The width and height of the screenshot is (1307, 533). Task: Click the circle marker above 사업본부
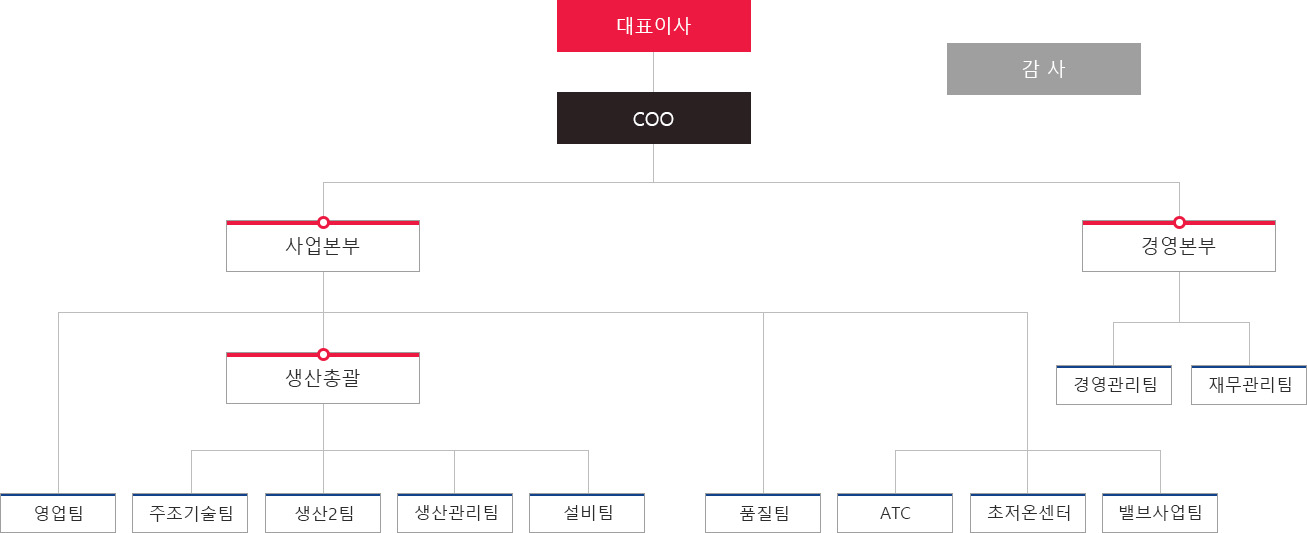point(323,222)
